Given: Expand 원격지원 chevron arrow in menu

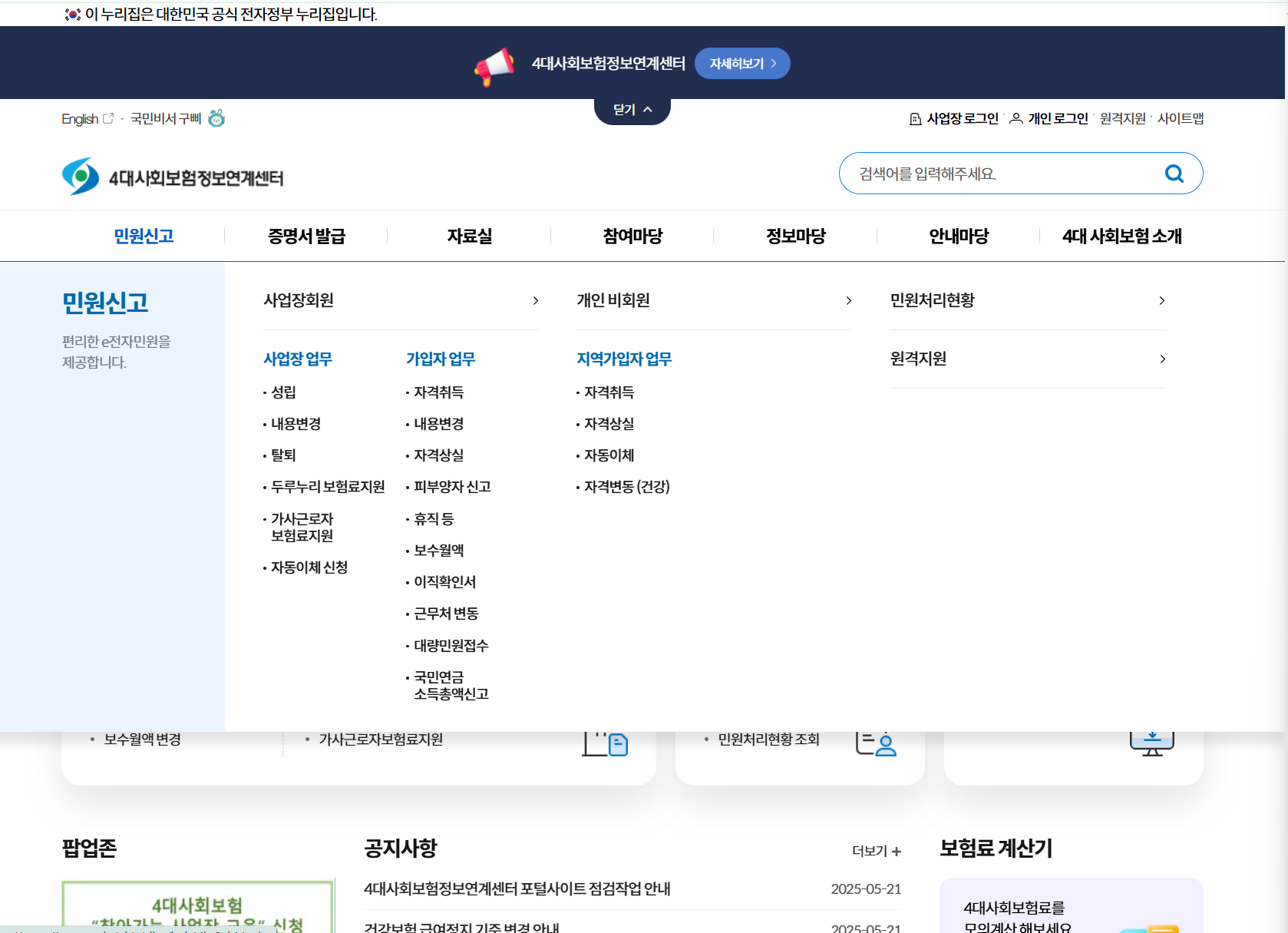Looking at the screenshot, I should click(x=1162, y=359).
